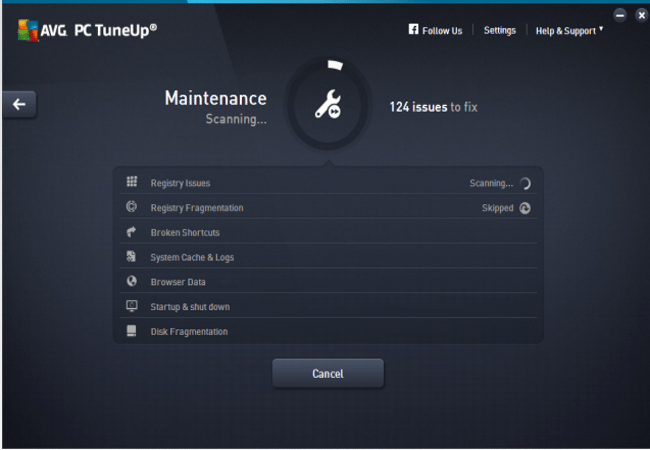The image size is (650, 450).
Task: Select the Registry Issues row label
Action: click(x=180, y=183)
